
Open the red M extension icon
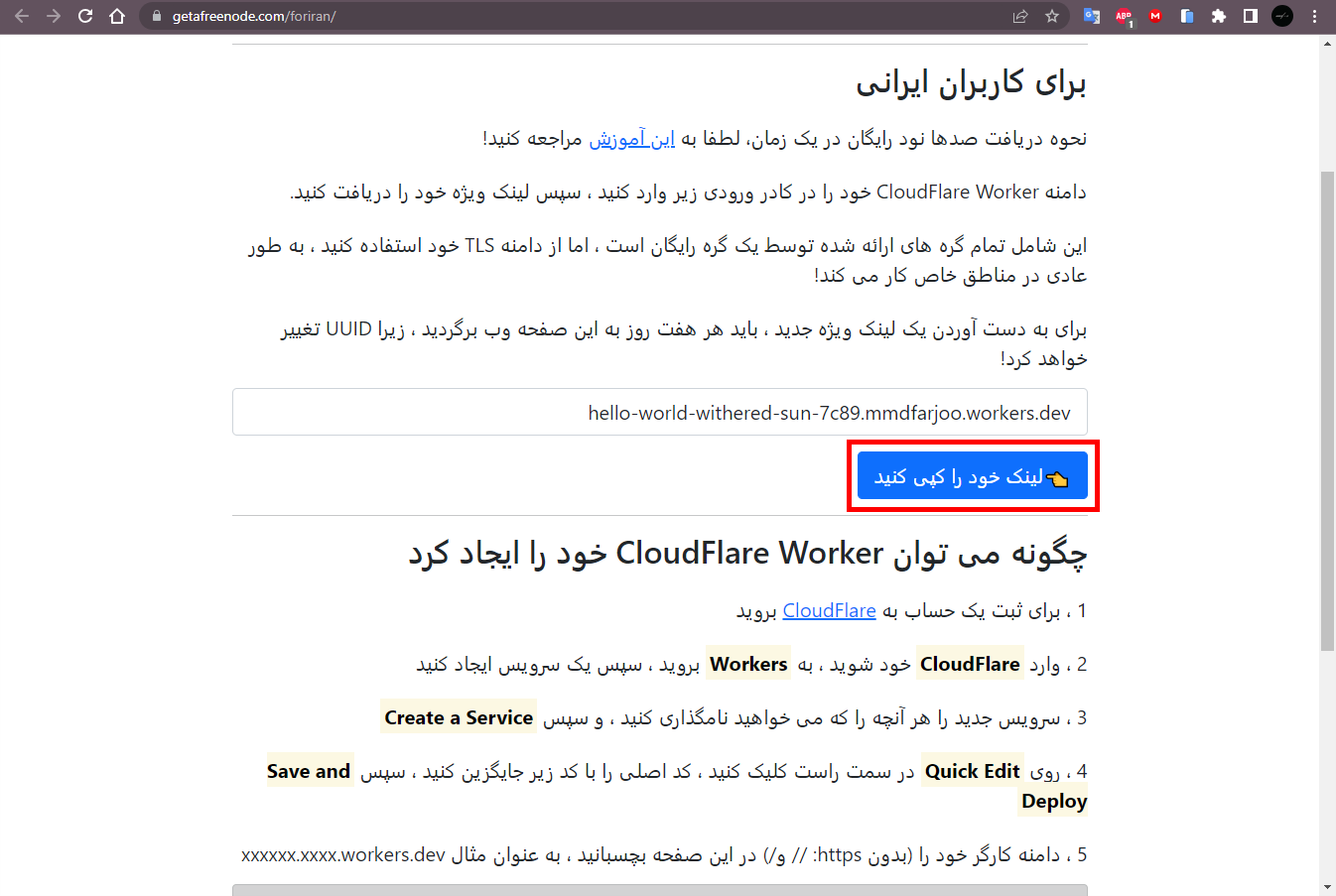point(1155,16)
